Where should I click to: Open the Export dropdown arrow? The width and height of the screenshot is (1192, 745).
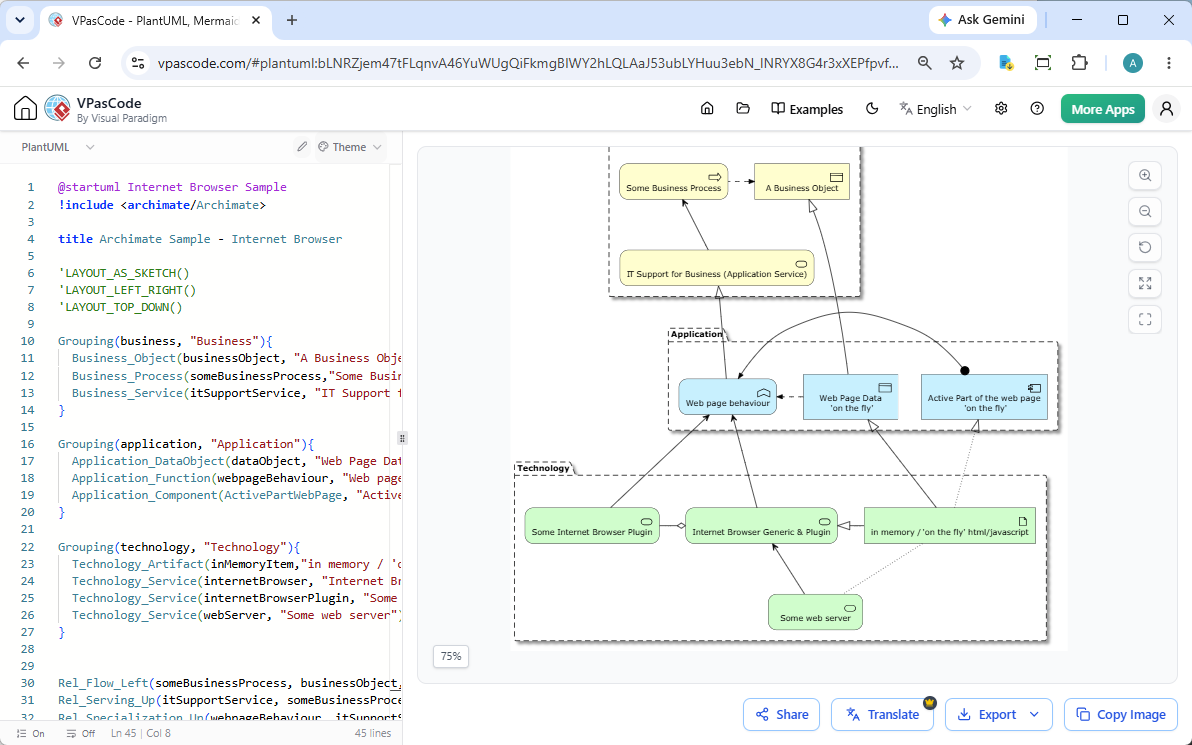pos(1035,714)
